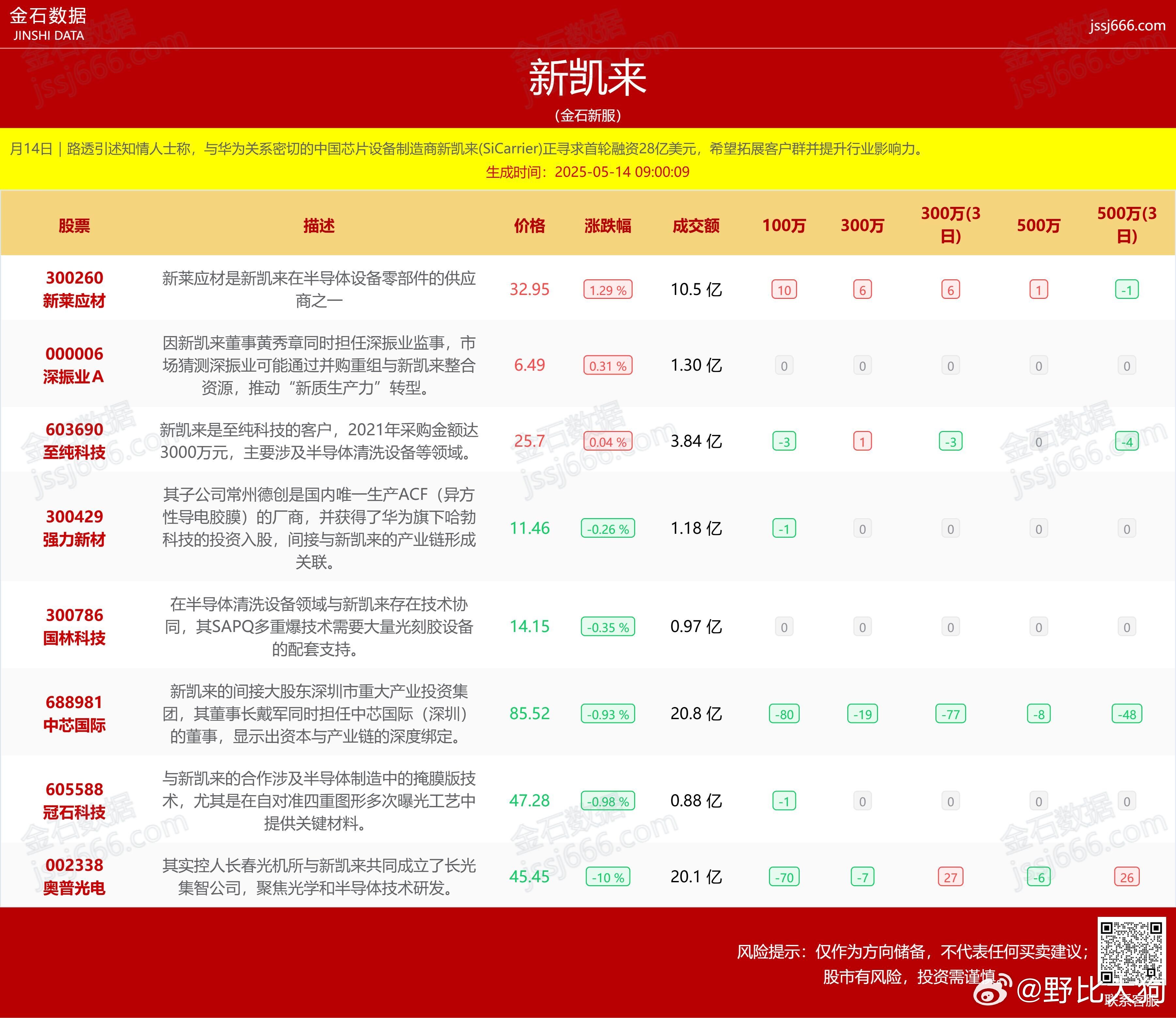
Task: Click the 27 badge in 奥普光电 row
Action: [950, 877]
